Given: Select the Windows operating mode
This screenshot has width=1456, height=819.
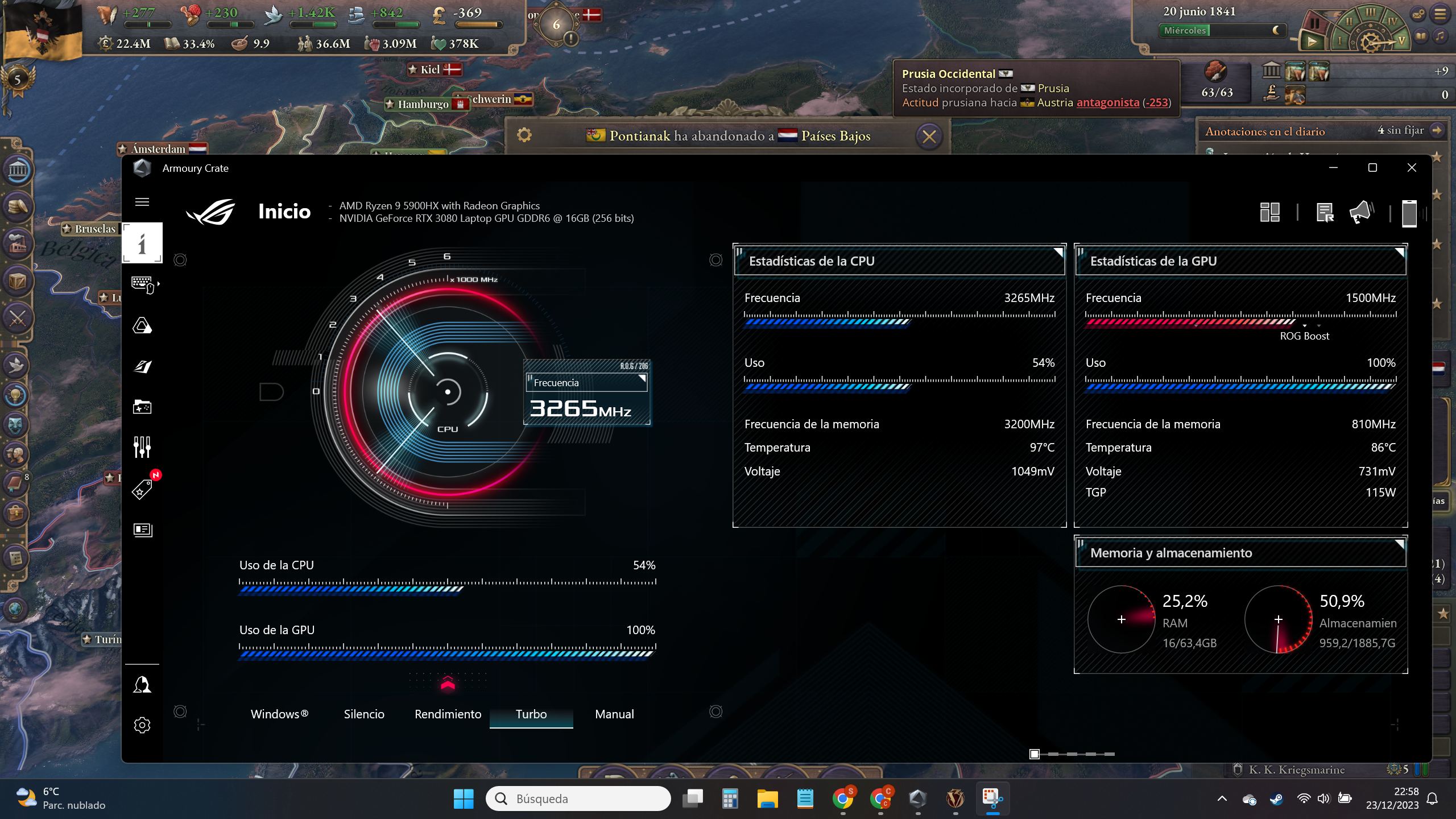Looking at the screenshot, I should point(279,714).
